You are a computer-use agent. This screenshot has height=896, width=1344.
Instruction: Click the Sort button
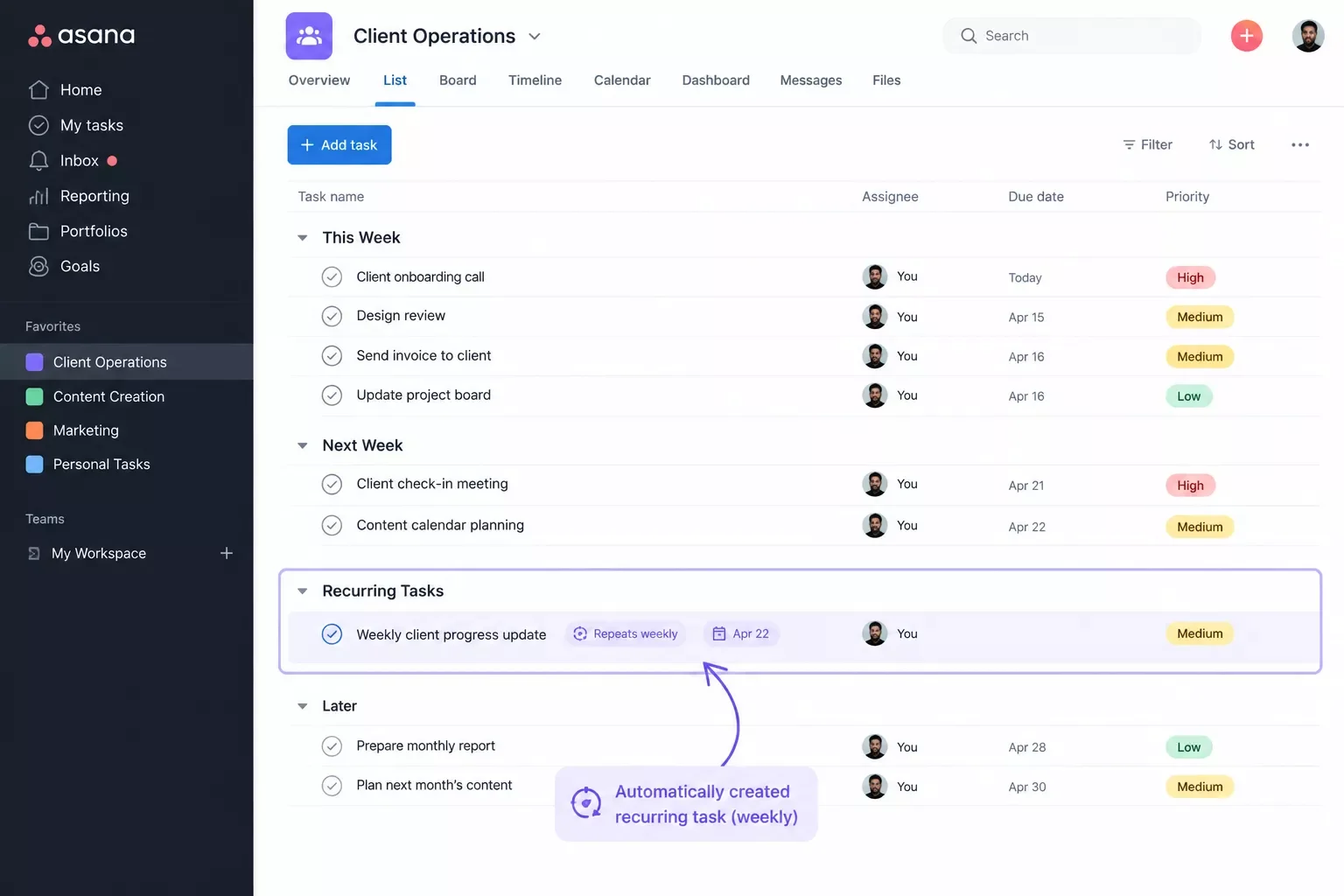pos(1232,145)
